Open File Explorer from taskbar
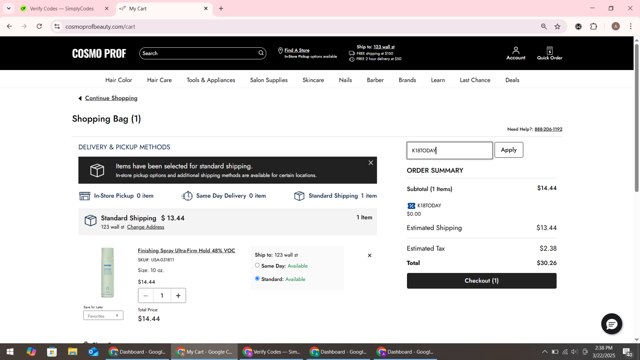Viewport: 640px width, 360px height. (73, 352)
